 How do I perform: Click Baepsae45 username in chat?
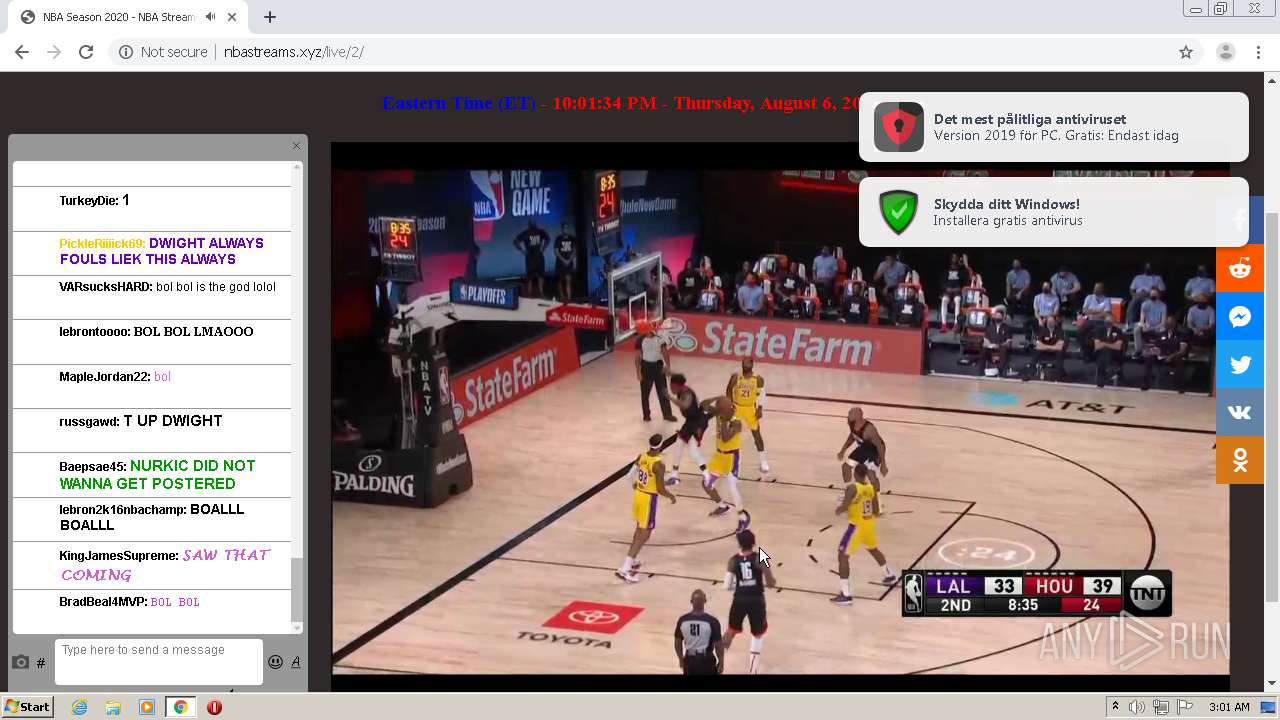91,467
